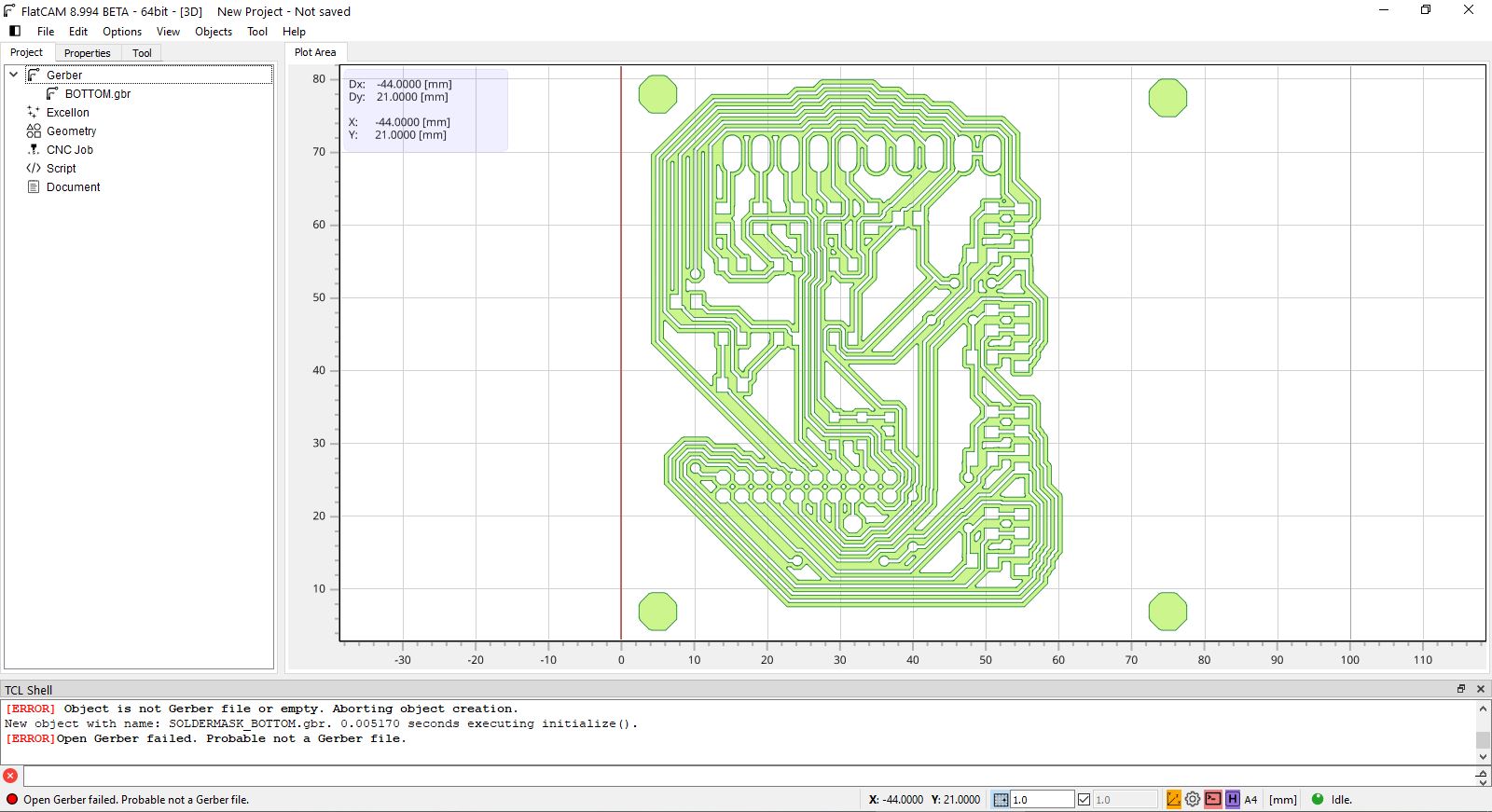Image resolution: width=1492 pixels, height=812 pixels.
Task: Select the Geometry group row
Action: click(x=72, y=131)
